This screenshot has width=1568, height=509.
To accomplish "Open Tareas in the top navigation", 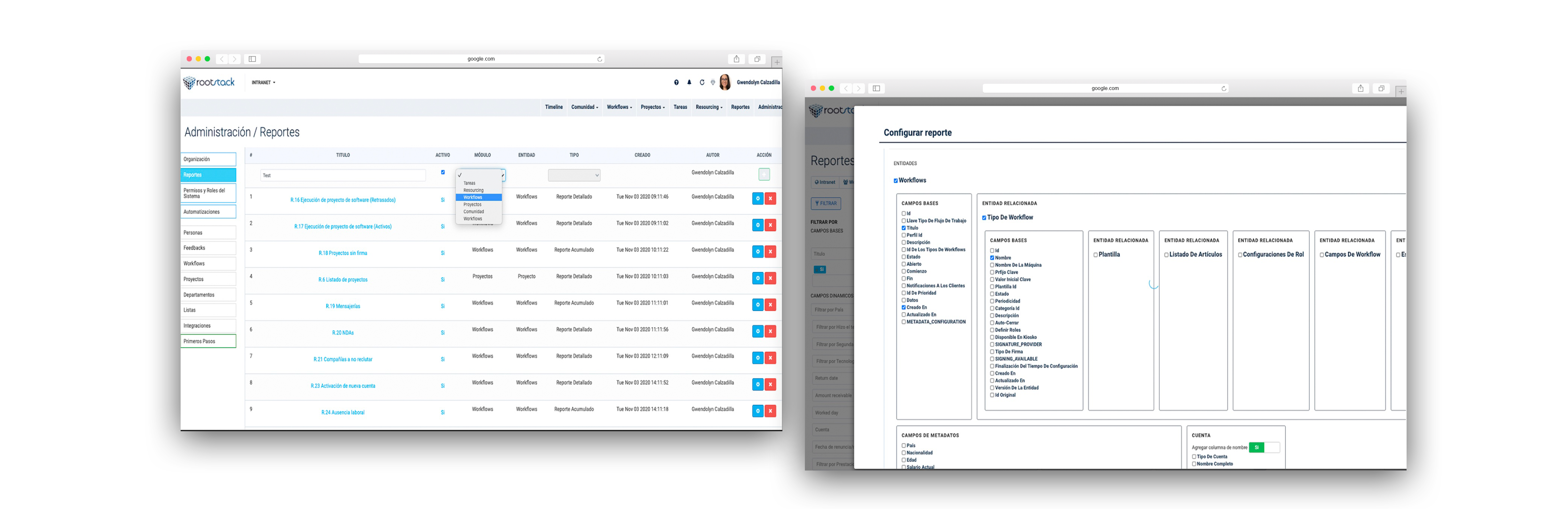I will [680, 107].
